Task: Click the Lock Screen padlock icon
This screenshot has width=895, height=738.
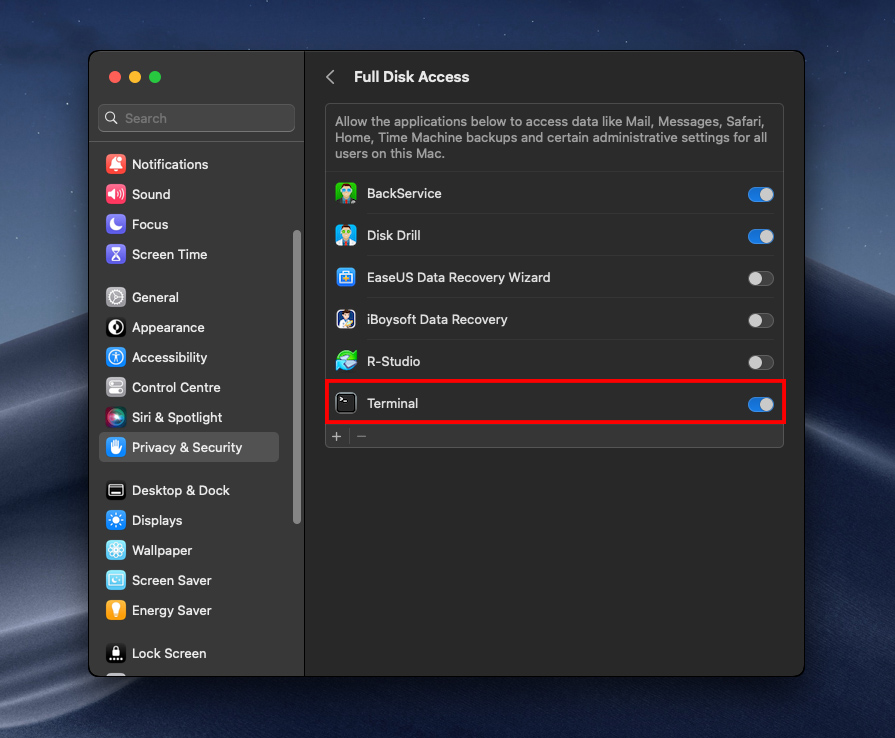Action: click(116, 654)
